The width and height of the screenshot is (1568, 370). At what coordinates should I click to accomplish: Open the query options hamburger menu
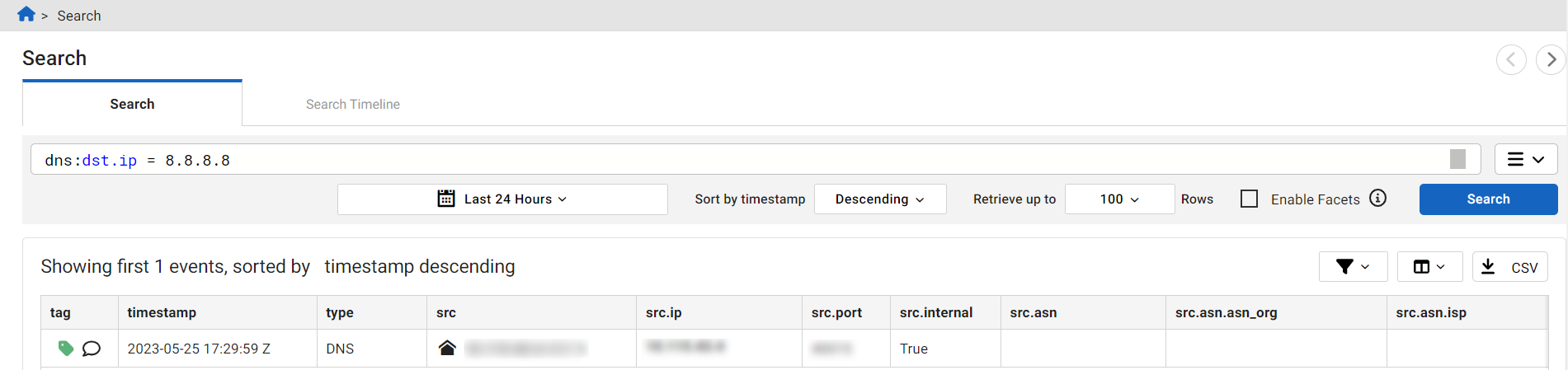(x=1525, y=159)
